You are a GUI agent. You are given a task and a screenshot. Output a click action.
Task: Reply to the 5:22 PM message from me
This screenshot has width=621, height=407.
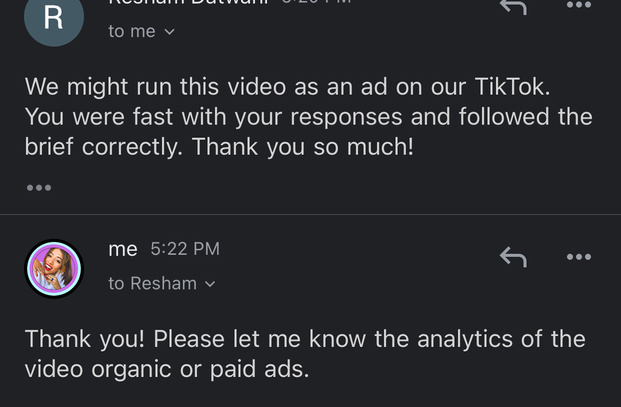513,257
